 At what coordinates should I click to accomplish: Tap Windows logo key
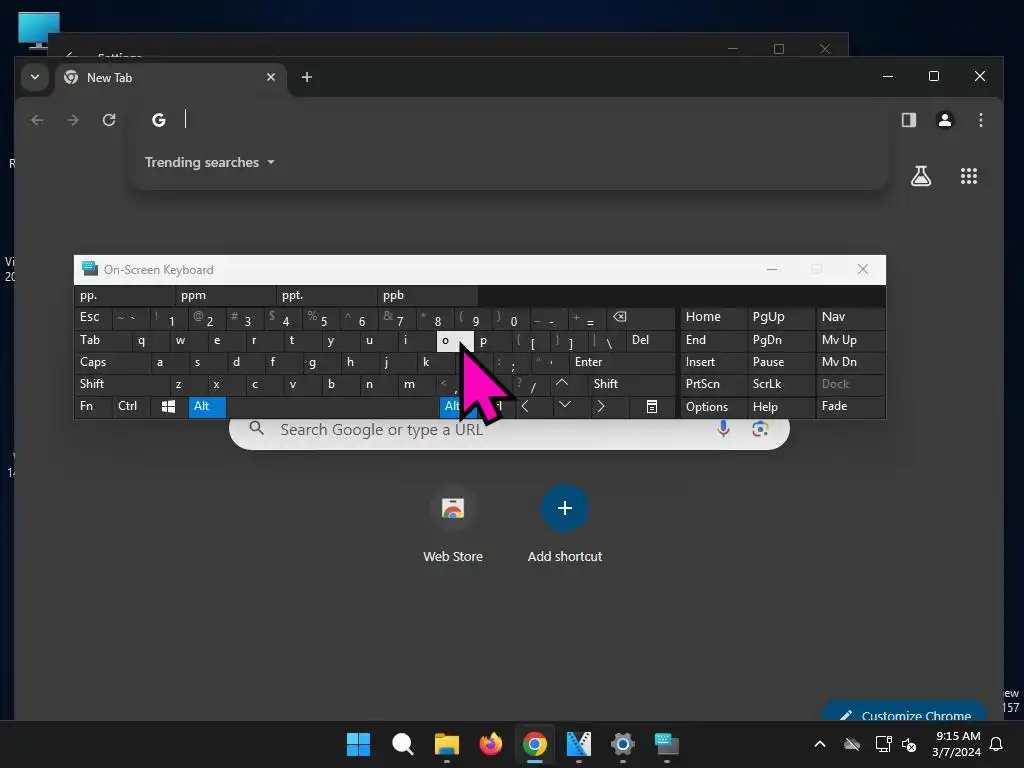pos(168,406)
